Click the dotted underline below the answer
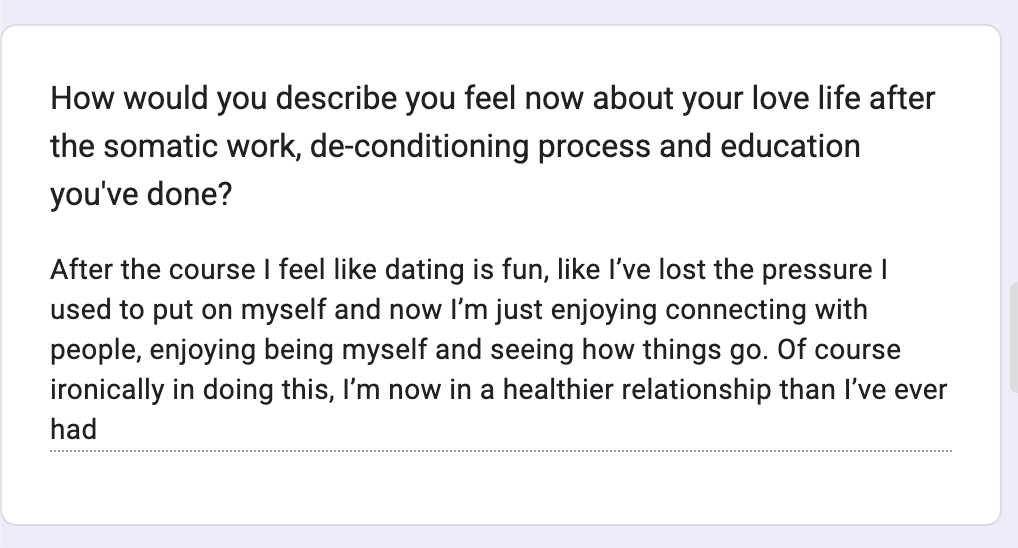 tap(500, 450)
